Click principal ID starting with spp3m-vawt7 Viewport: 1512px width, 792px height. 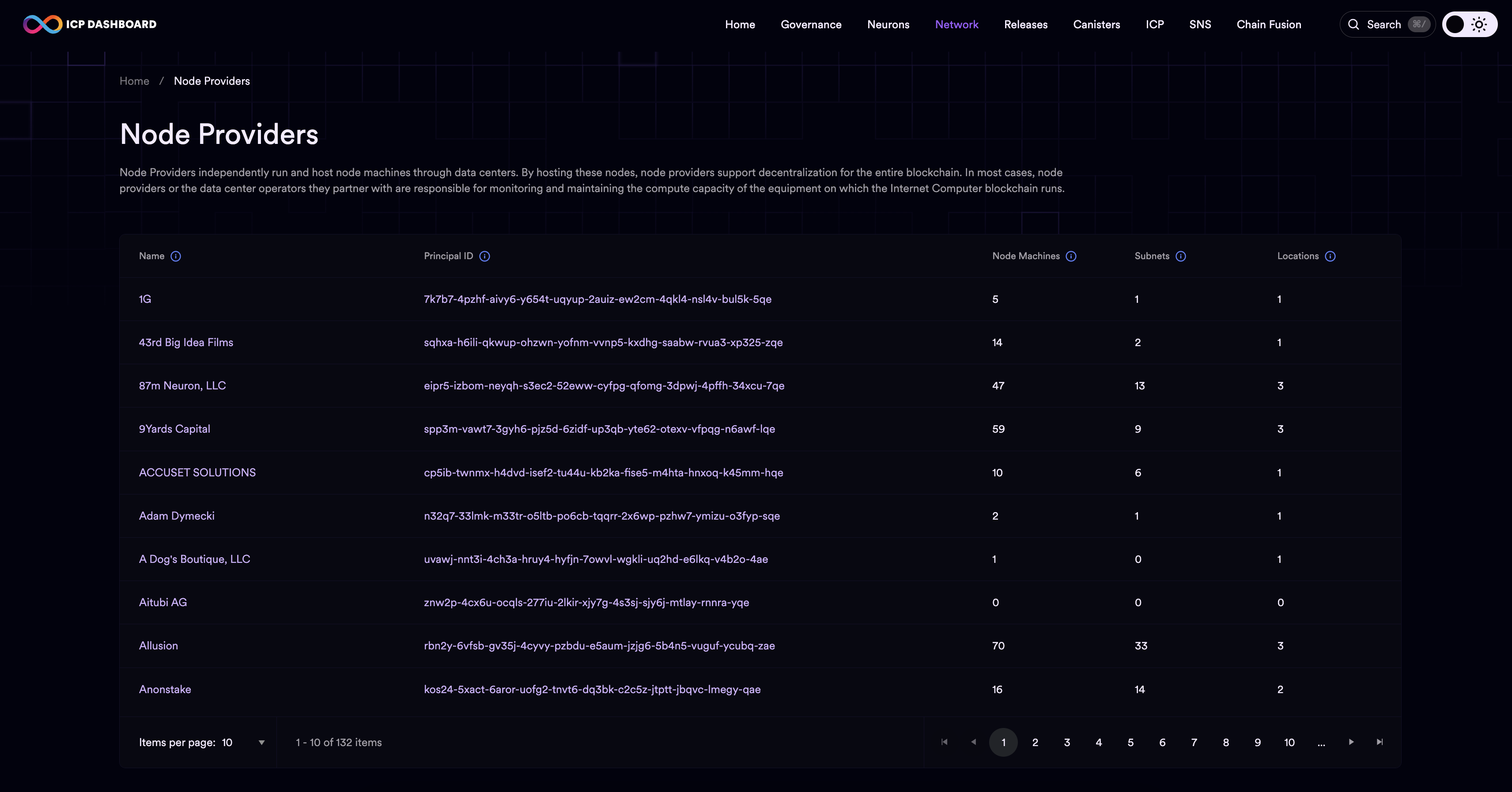(x=599, y=430)
